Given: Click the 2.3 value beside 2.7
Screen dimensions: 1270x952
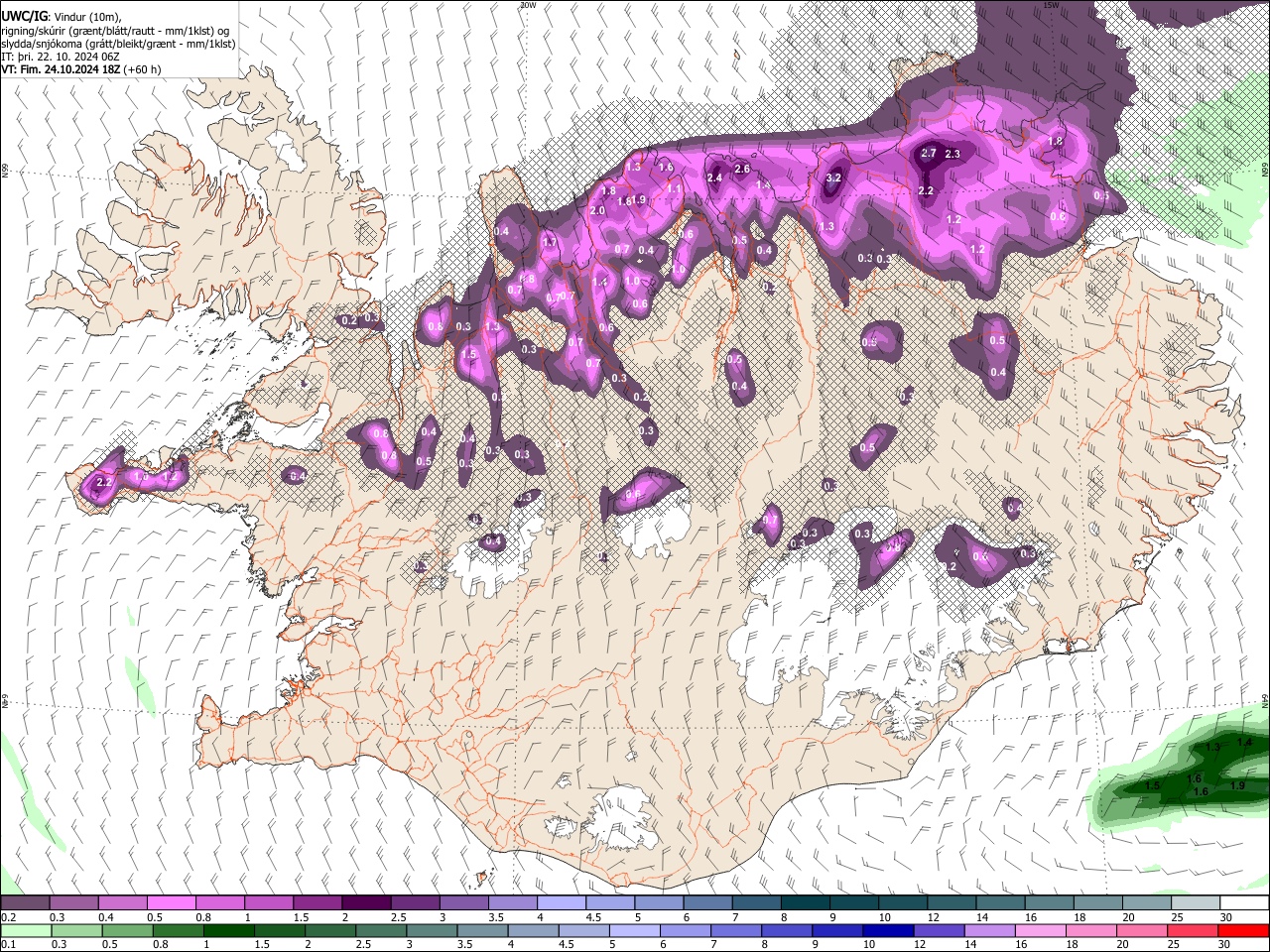Looking at the screenshot, I should 952,154.
